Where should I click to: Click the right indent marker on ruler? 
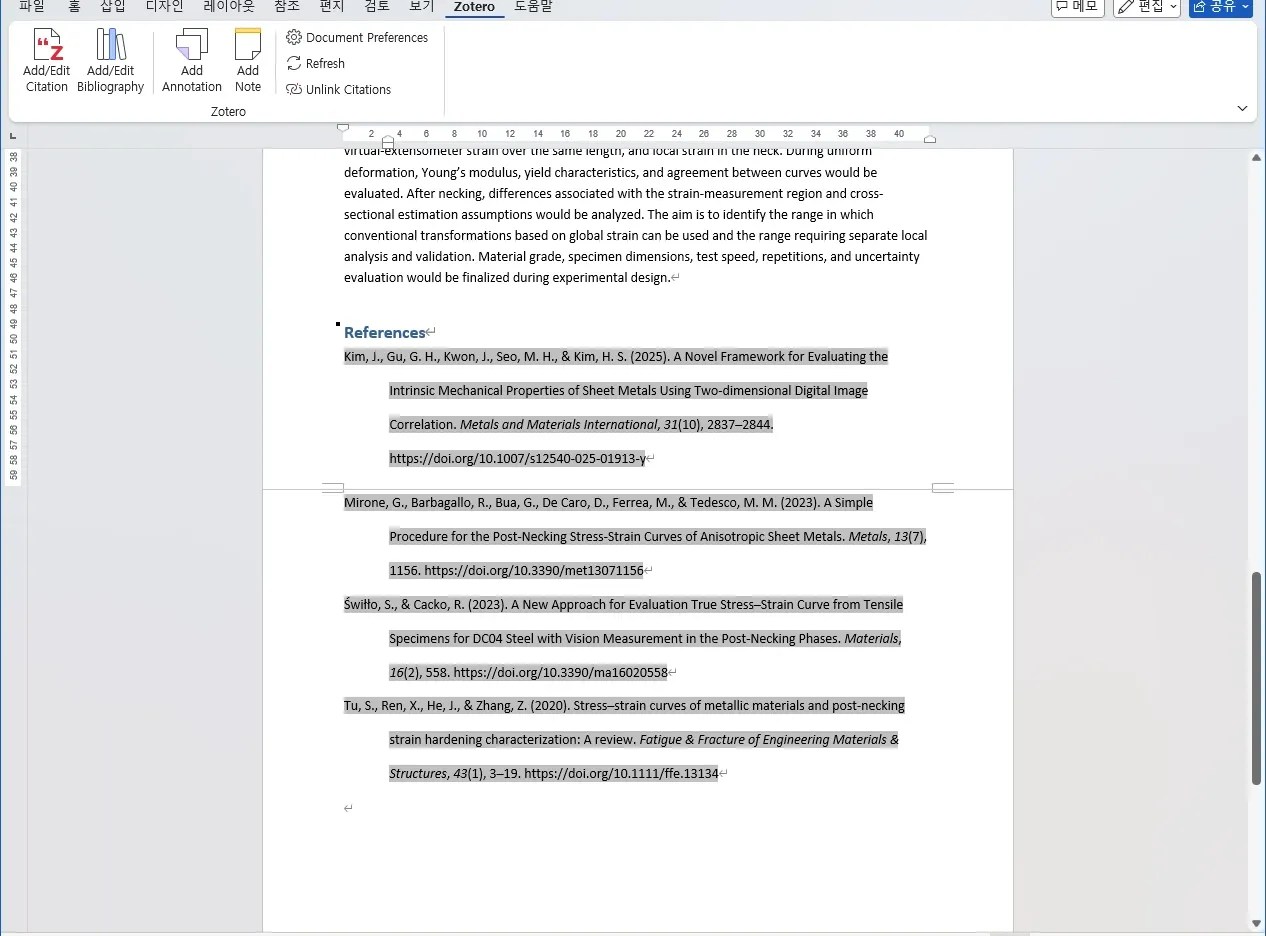tap(930, 139)
